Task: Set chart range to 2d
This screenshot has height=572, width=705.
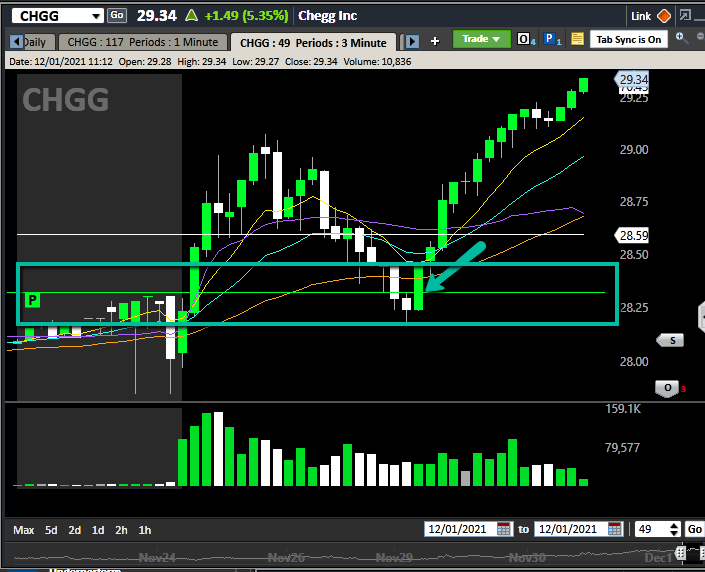Action: point(75,530)
